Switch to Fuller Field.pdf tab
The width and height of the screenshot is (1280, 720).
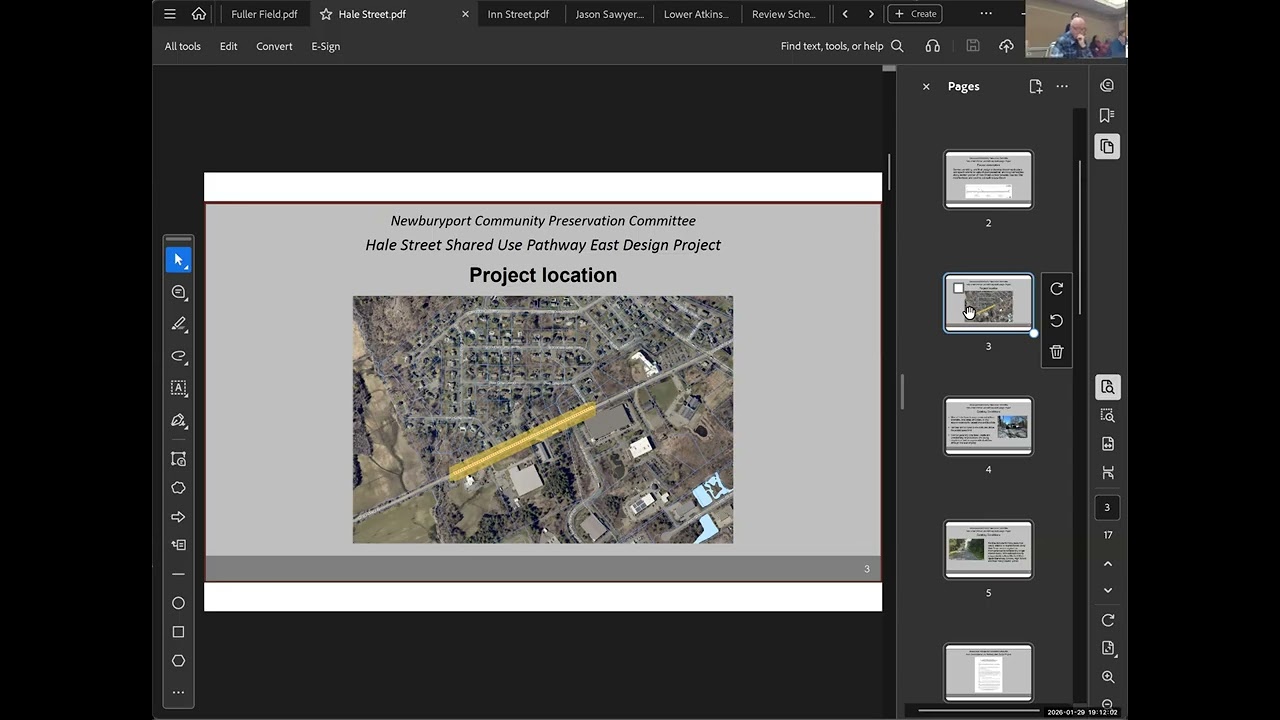(264, 14)
